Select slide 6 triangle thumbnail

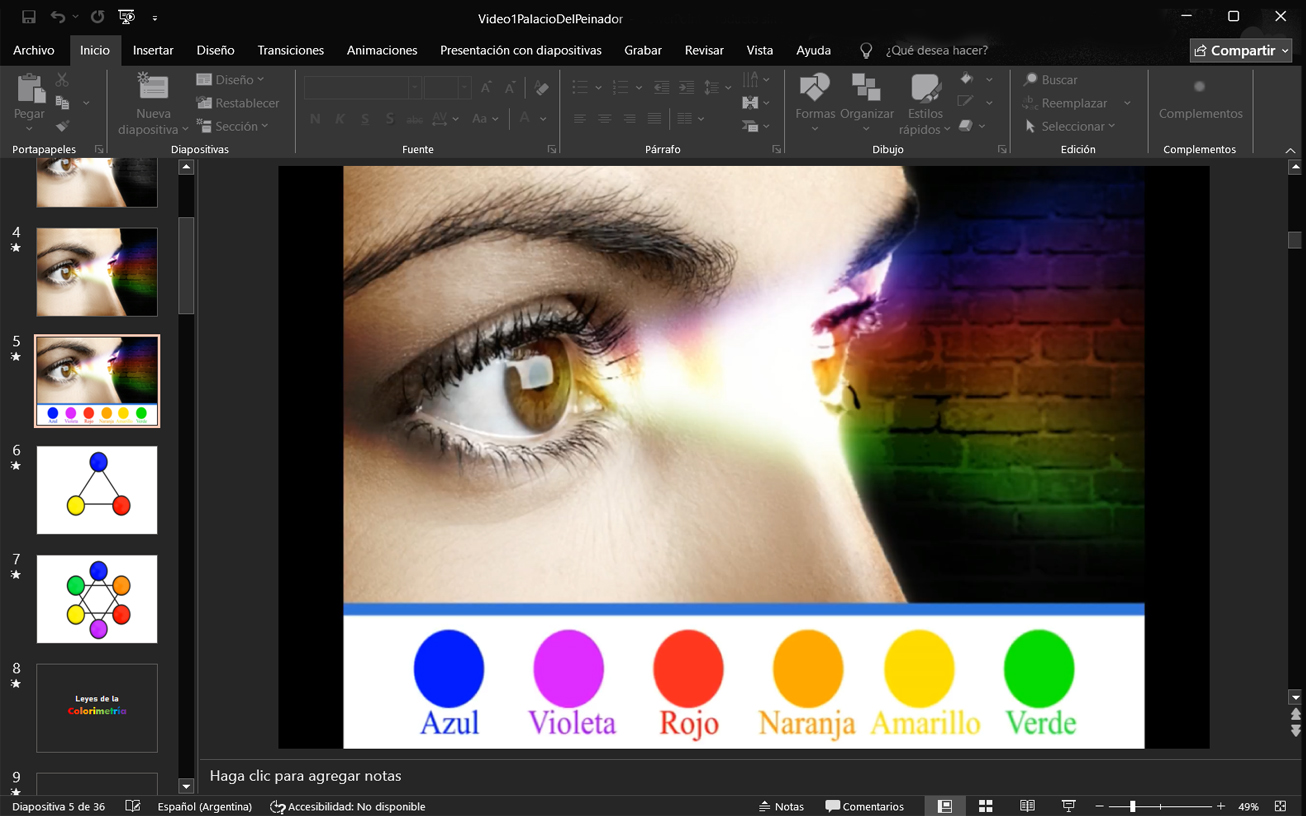97,490
